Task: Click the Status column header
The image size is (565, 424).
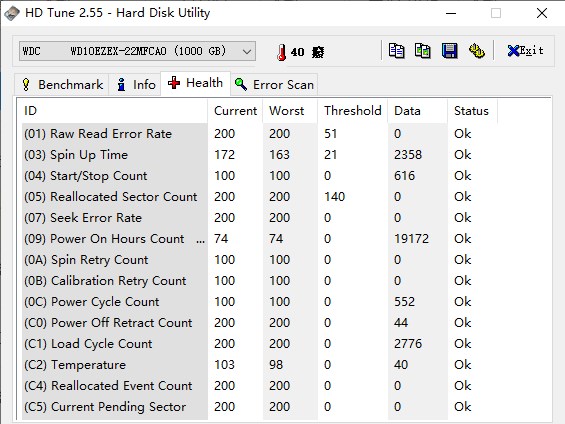Action: (471, 111)
